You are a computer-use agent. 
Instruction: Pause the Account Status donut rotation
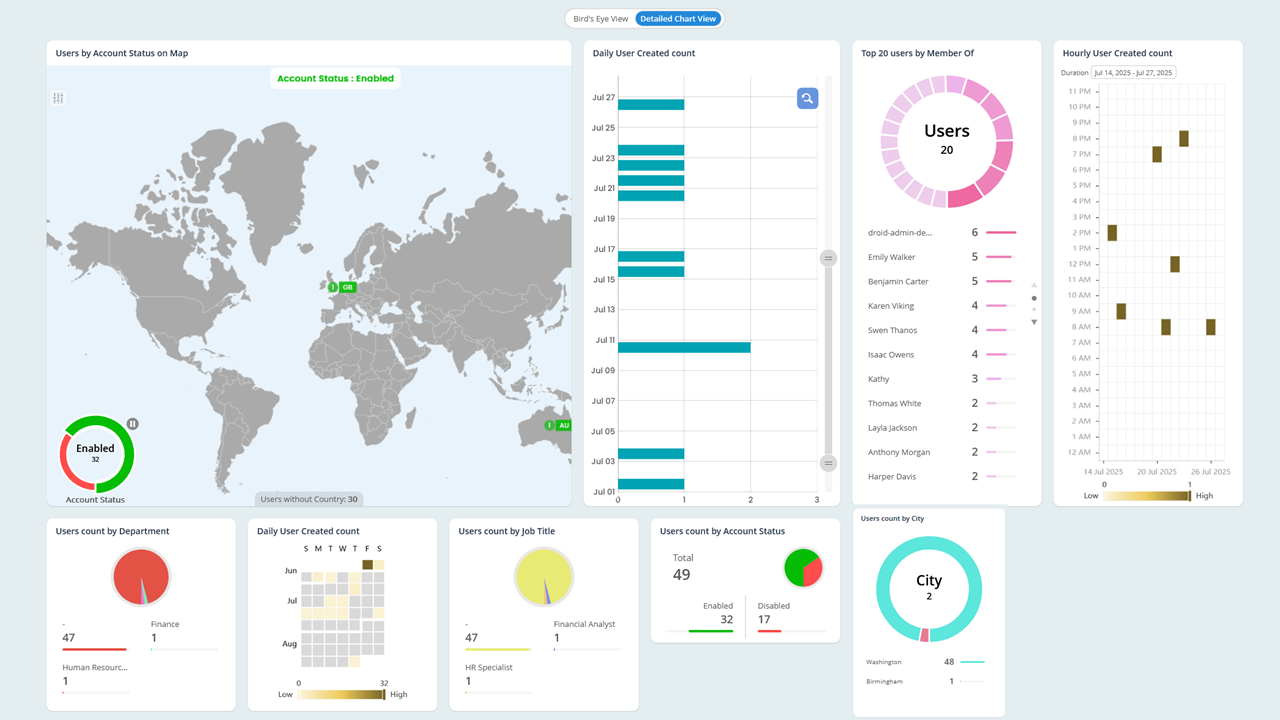click(x=133, y=424)
